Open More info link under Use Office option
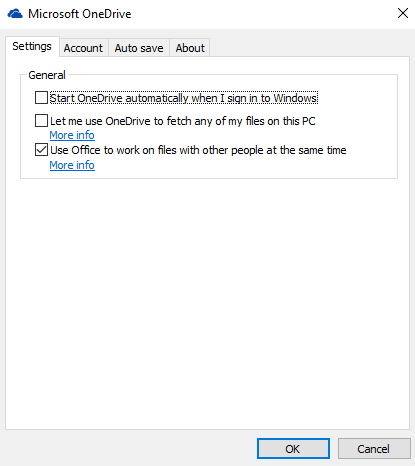Screen dimensions: 415x466 click(x=72, y=165)
